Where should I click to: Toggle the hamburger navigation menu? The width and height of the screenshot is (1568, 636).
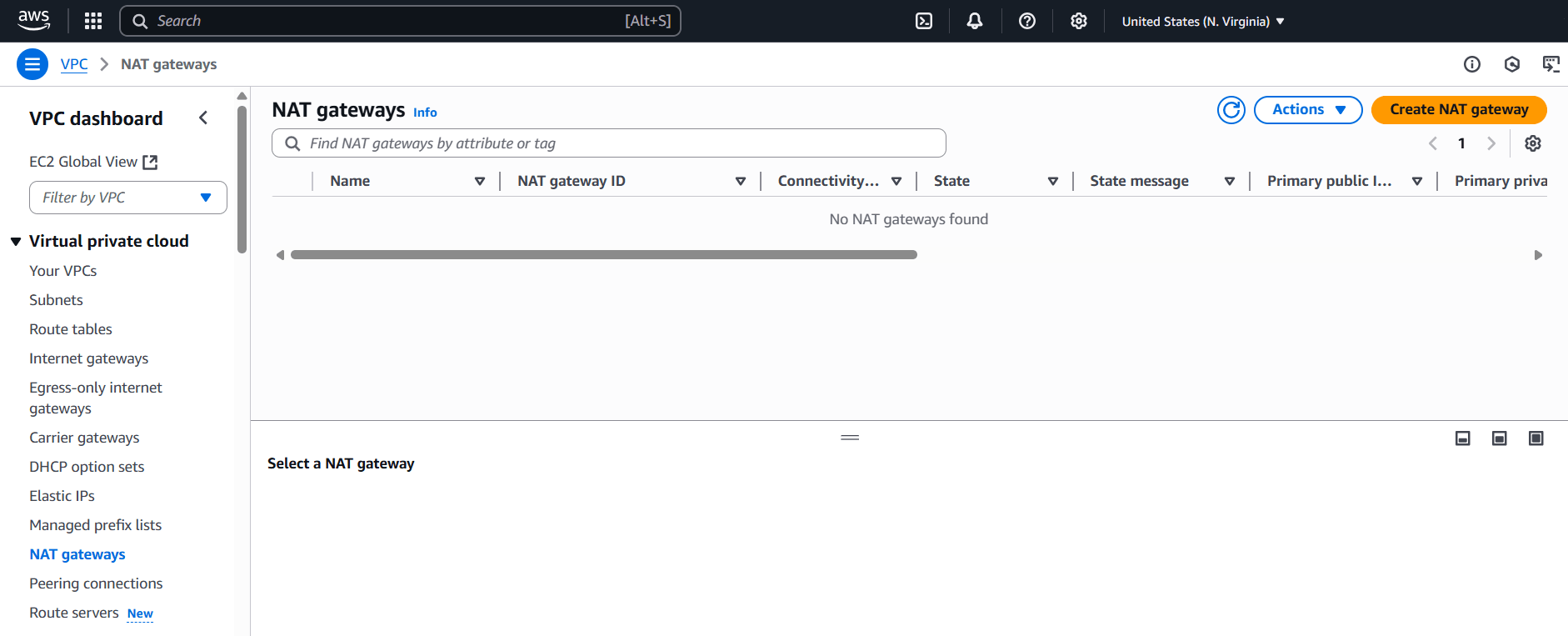point(32,64)
